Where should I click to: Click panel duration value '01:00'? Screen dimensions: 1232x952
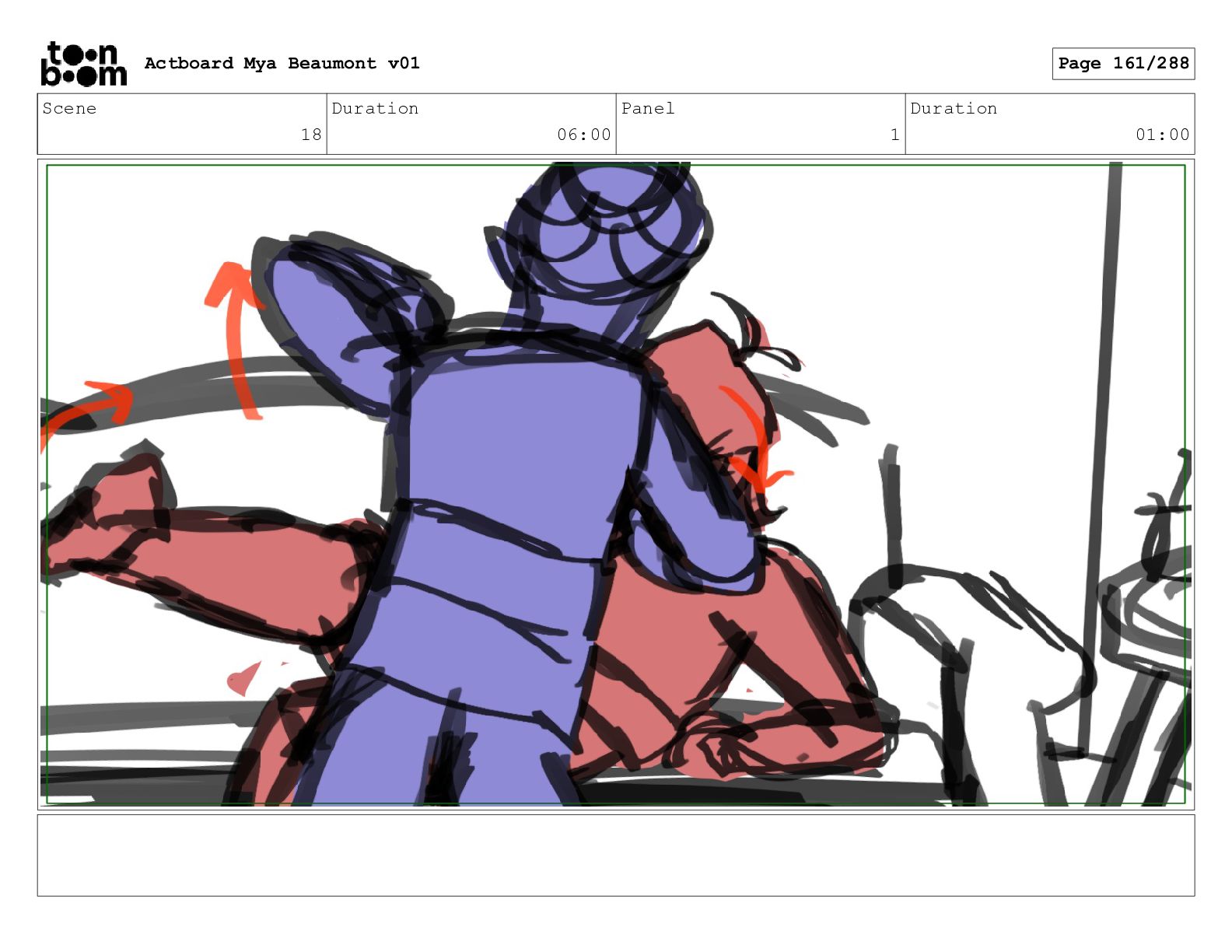[1162, 135]
